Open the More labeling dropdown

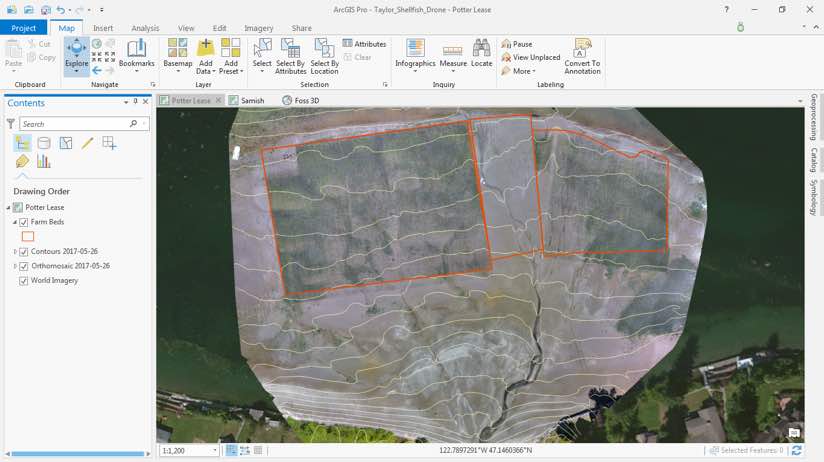tap(519, 71)
